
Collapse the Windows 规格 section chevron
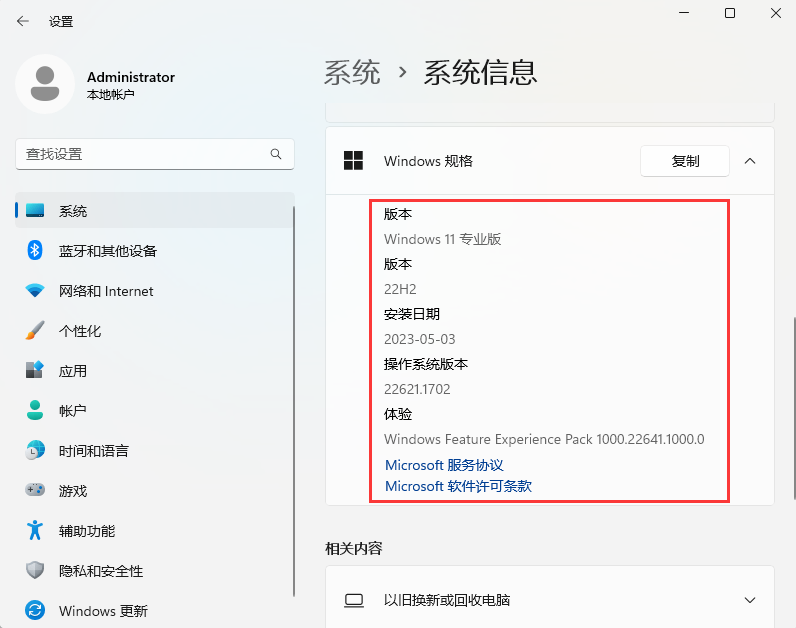[x=750, y=161]
